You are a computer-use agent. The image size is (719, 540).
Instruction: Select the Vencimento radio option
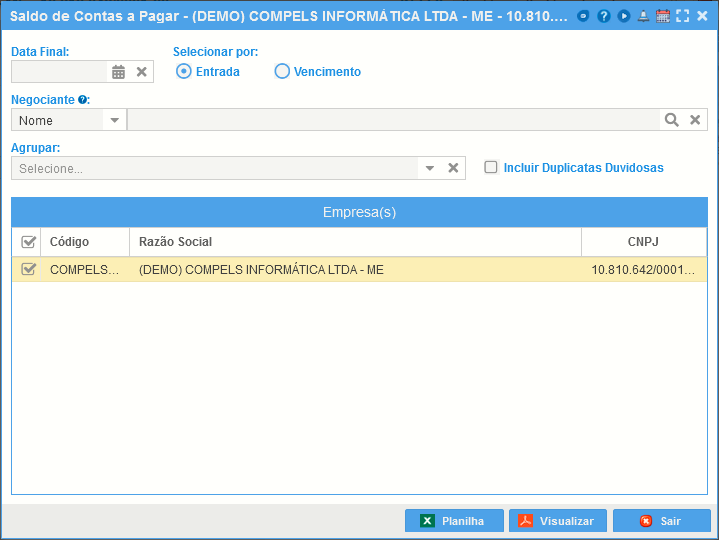pos(282,72)
